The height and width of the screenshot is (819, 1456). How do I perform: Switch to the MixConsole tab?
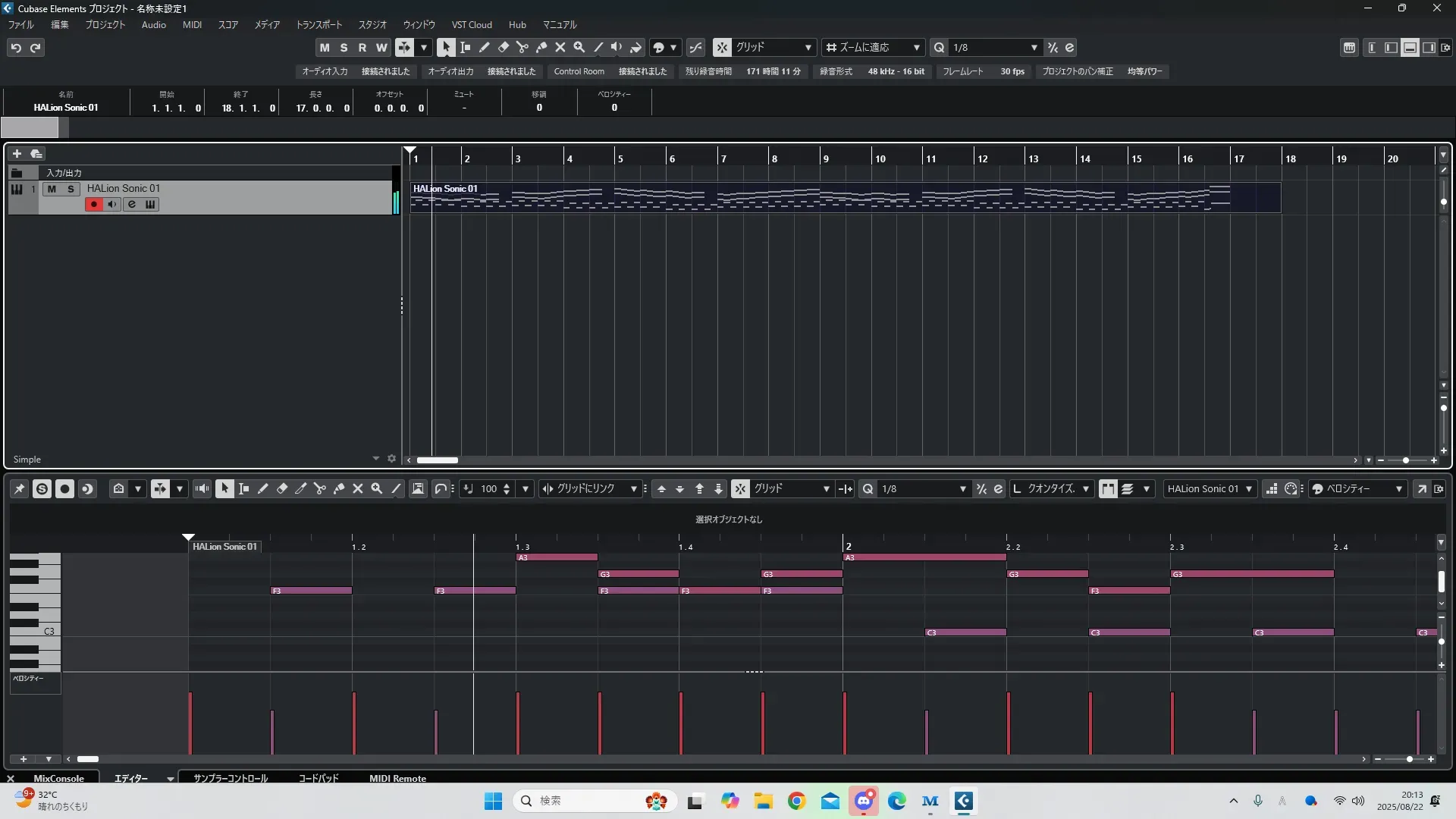click(58, 778)
